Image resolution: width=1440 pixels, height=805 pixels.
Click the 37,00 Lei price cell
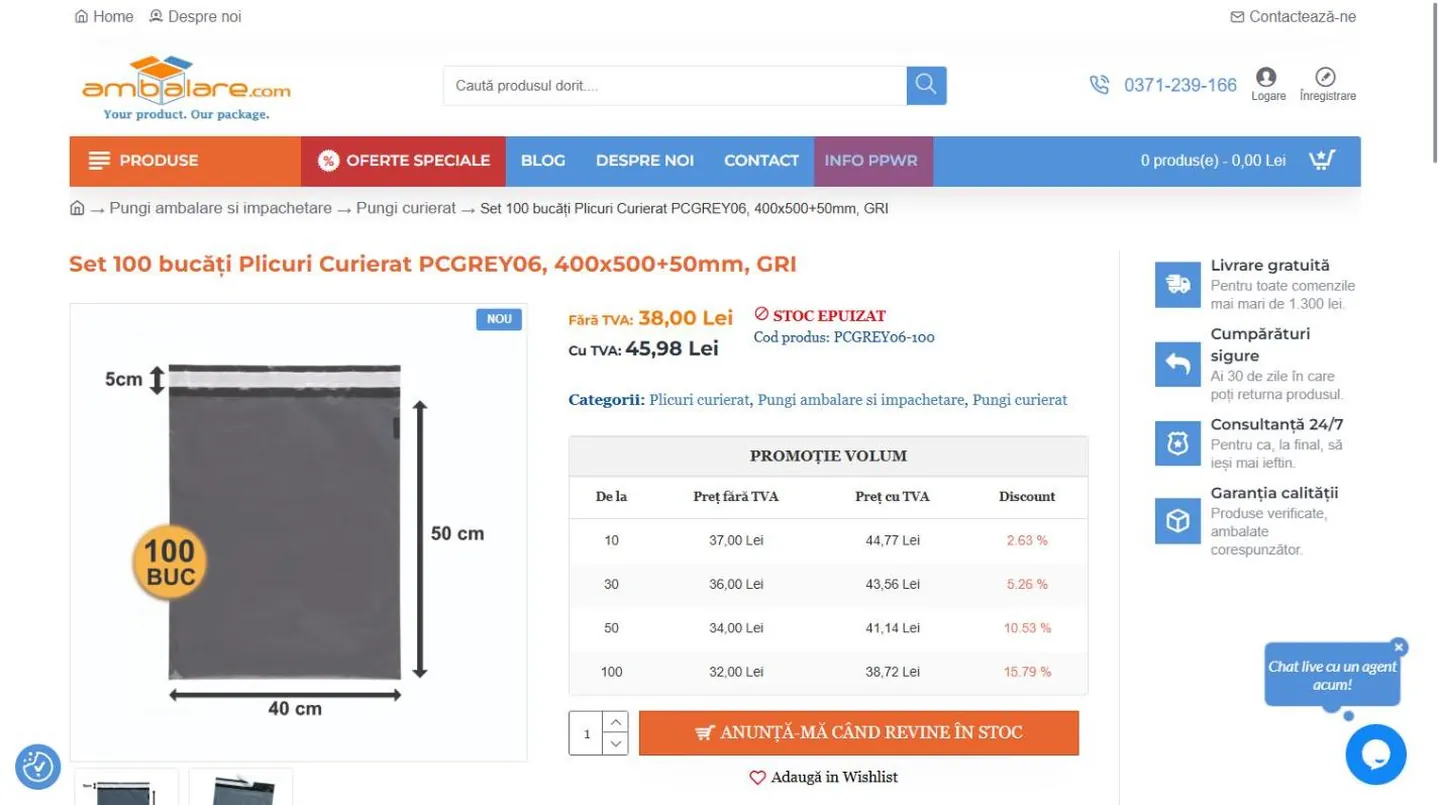736,540
